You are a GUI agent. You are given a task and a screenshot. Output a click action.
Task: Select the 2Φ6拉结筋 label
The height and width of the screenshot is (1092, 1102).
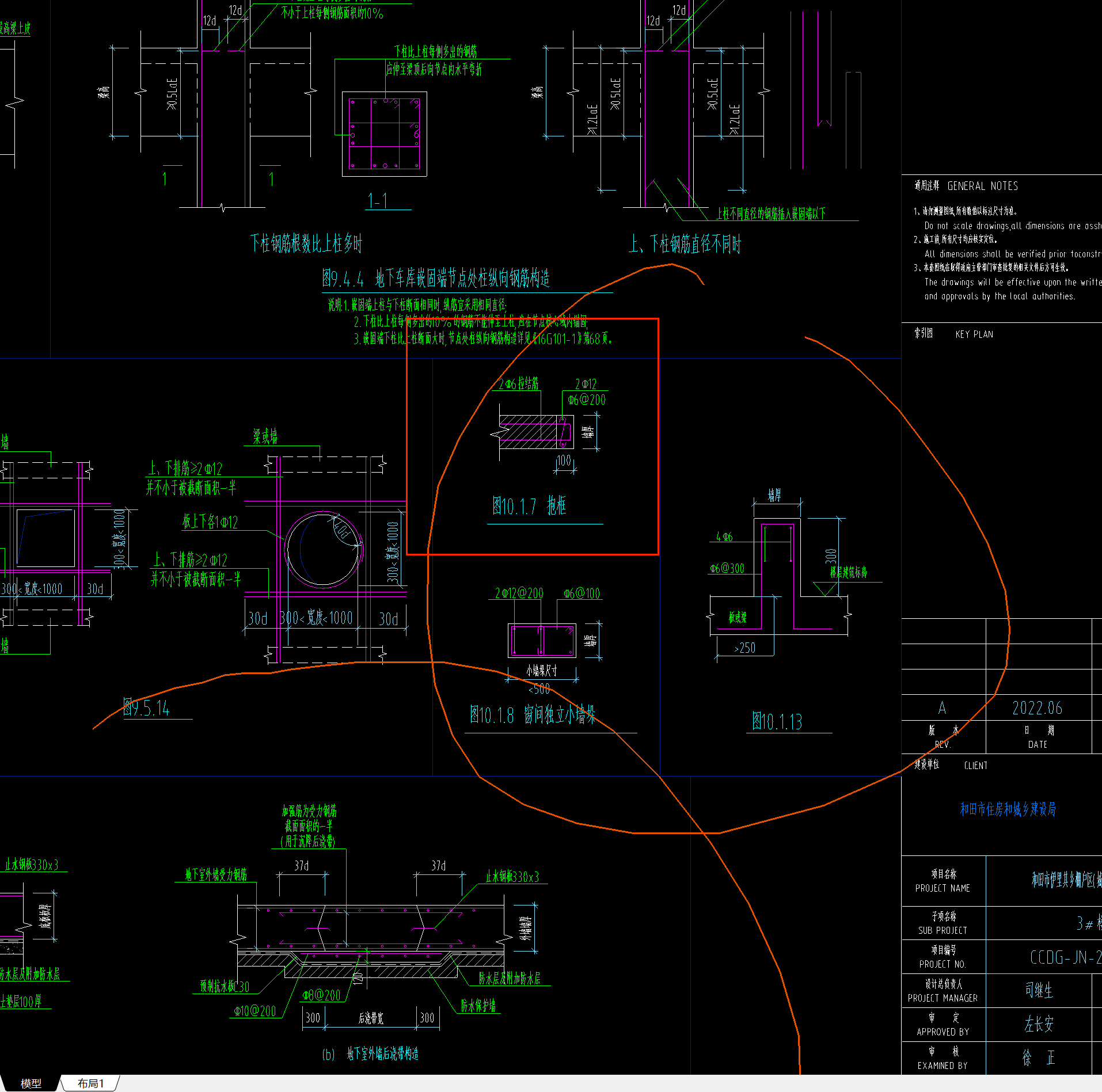[x=519, y=384]
